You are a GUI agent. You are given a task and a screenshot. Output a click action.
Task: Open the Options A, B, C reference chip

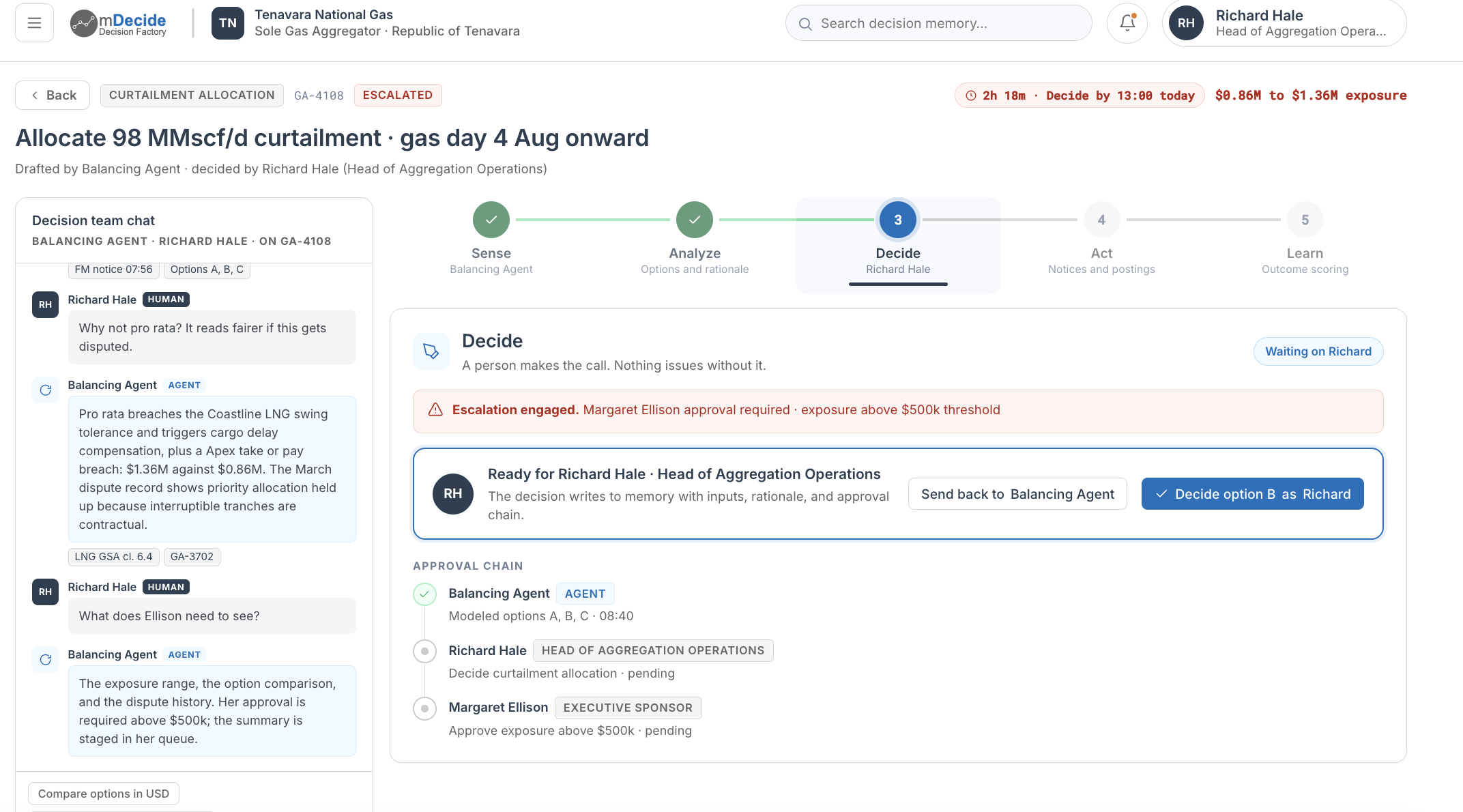207,270
